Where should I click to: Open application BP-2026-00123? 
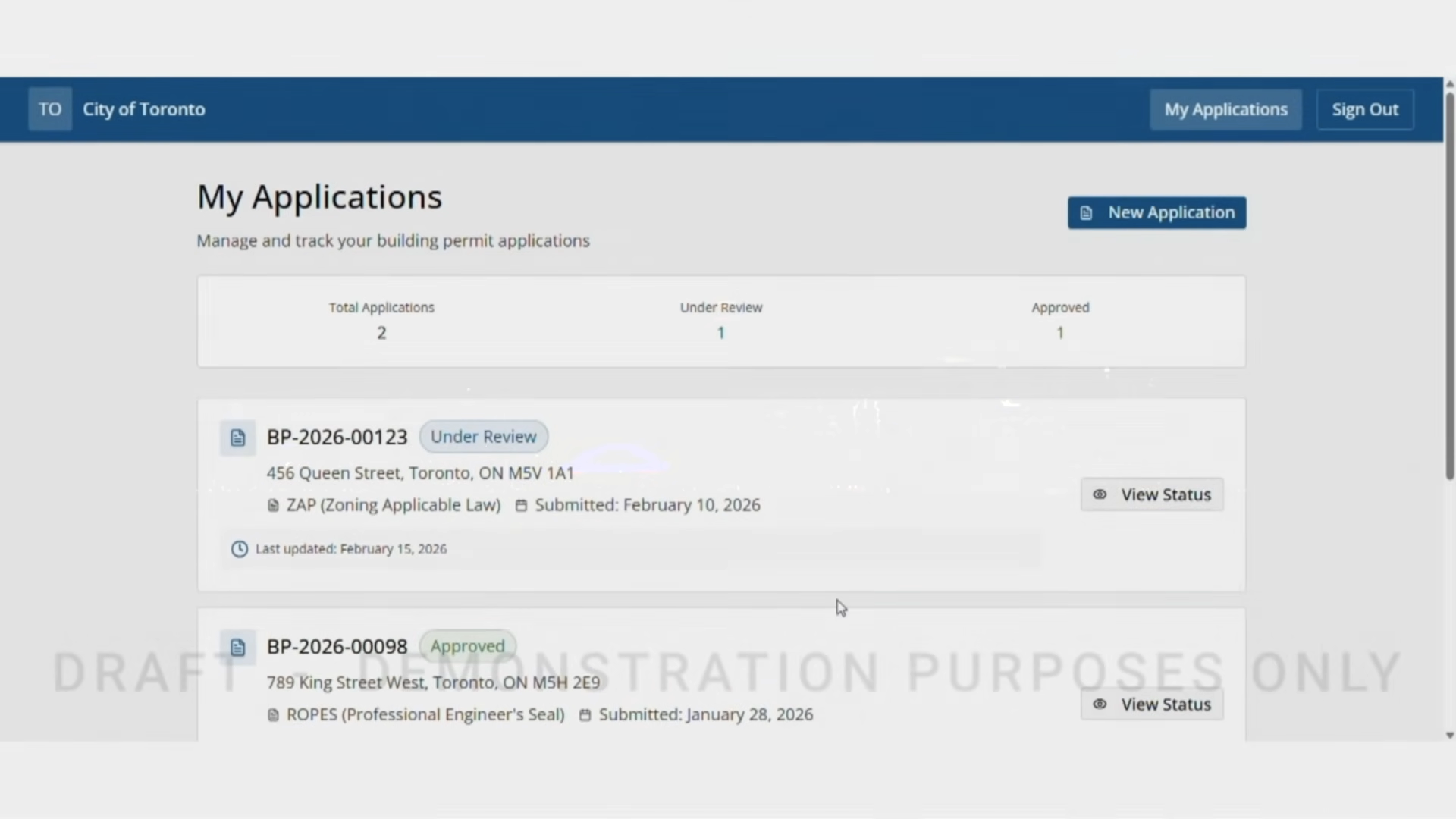(337, 437)
